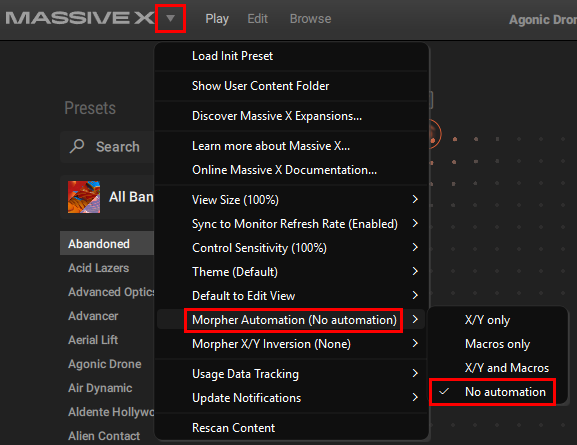This screenshot has width=577, height=445.
Task: Click the All Banks artwork thumbnail
Action: coord(84,197)
